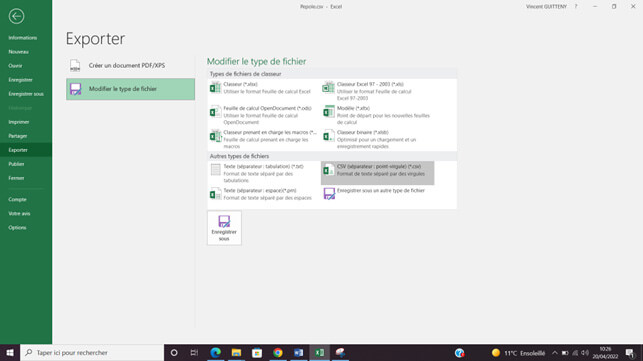Open File Explorer from taskbar
643x361 pixels.
point(236,353)
